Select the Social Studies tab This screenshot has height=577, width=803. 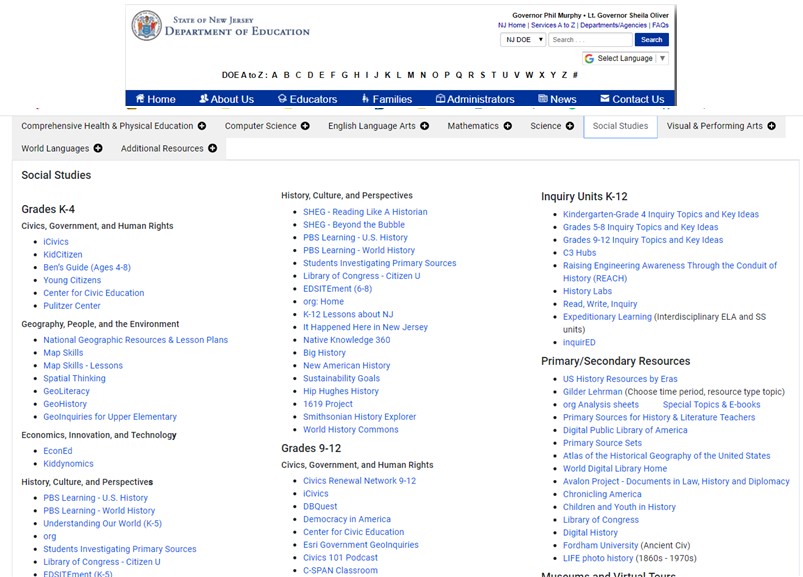(620, 126)
